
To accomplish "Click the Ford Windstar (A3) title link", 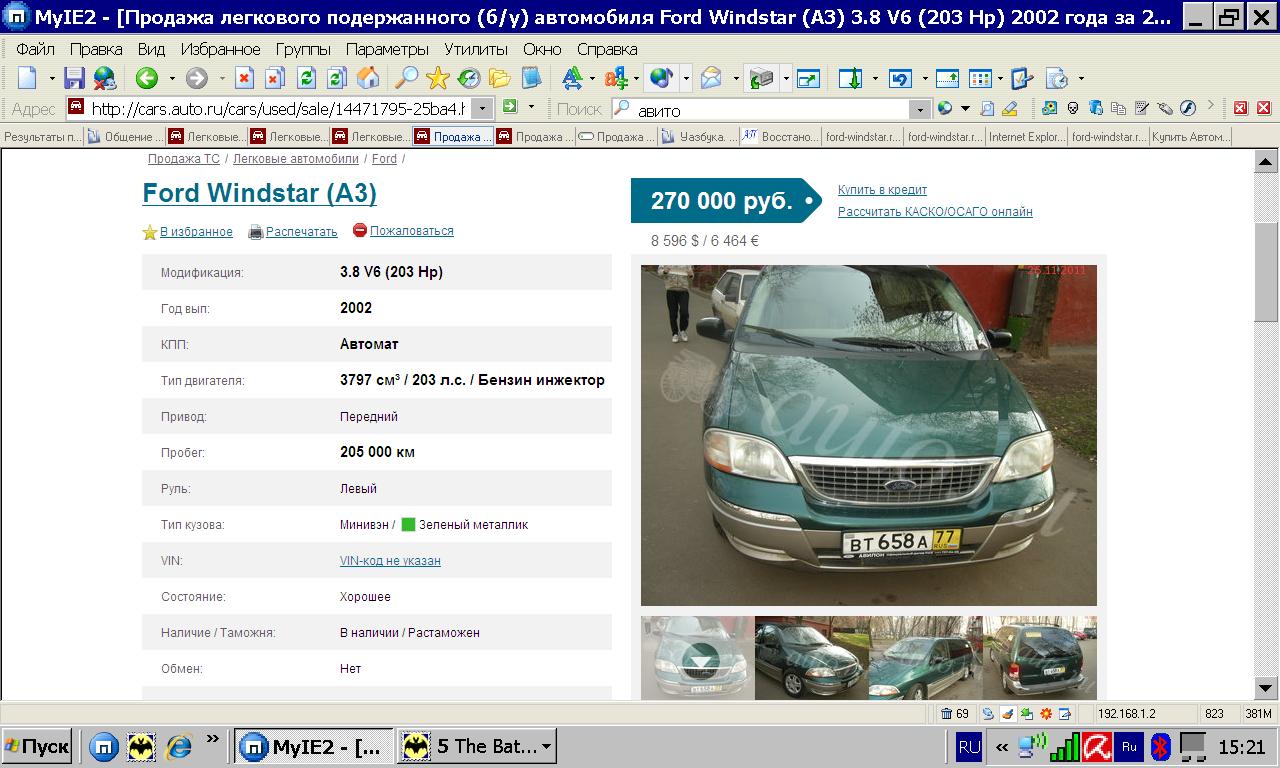I will point(260,193).
